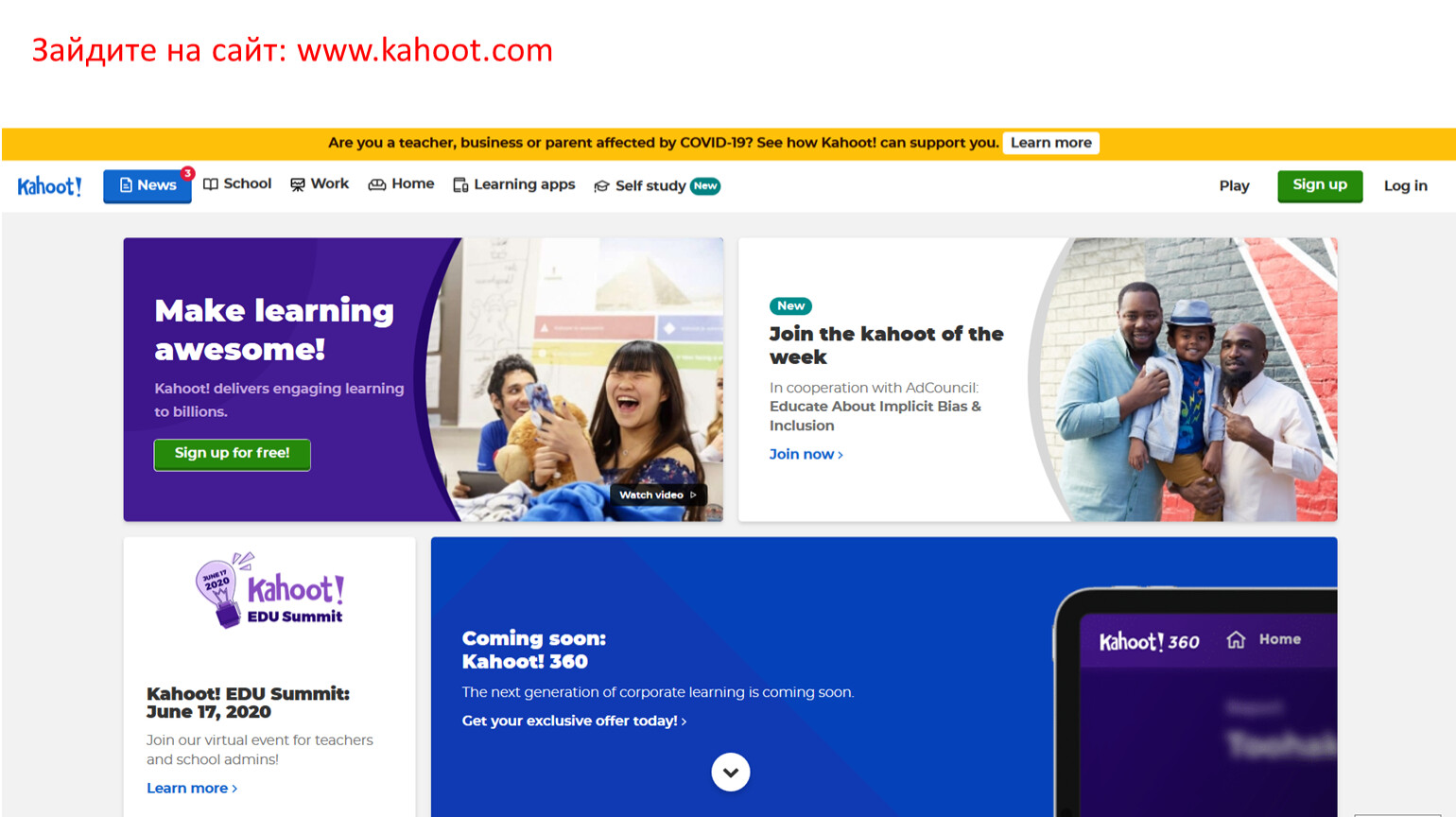Open the News tab with notification badge
This screenshot has width=1456, height=817.
click(x=147, y=185)
